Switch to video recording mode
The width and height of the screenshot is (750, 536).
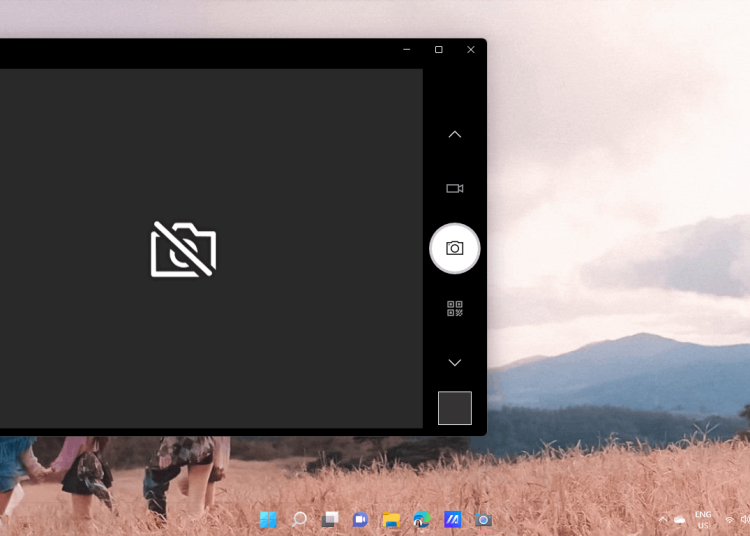454,188
